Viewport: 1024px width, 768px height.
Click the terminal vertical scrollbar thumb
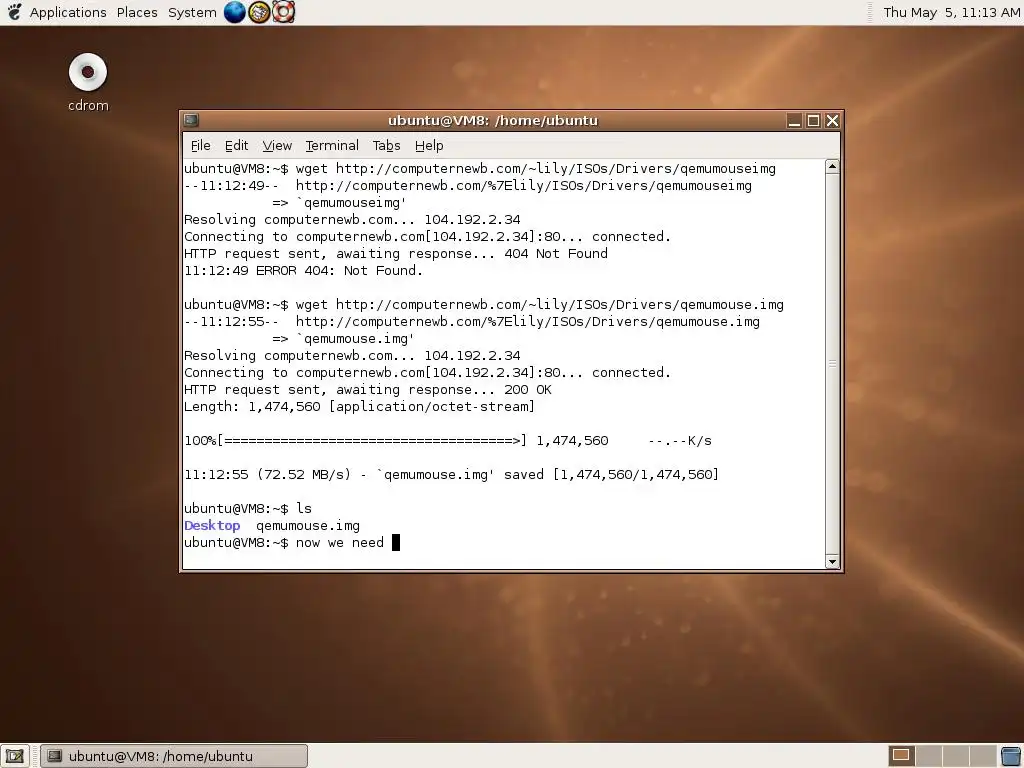(832, 364)
